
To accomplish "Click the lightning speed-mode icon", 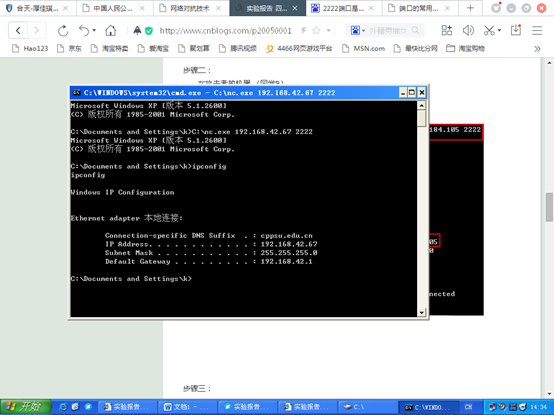I will coord(303,31).
